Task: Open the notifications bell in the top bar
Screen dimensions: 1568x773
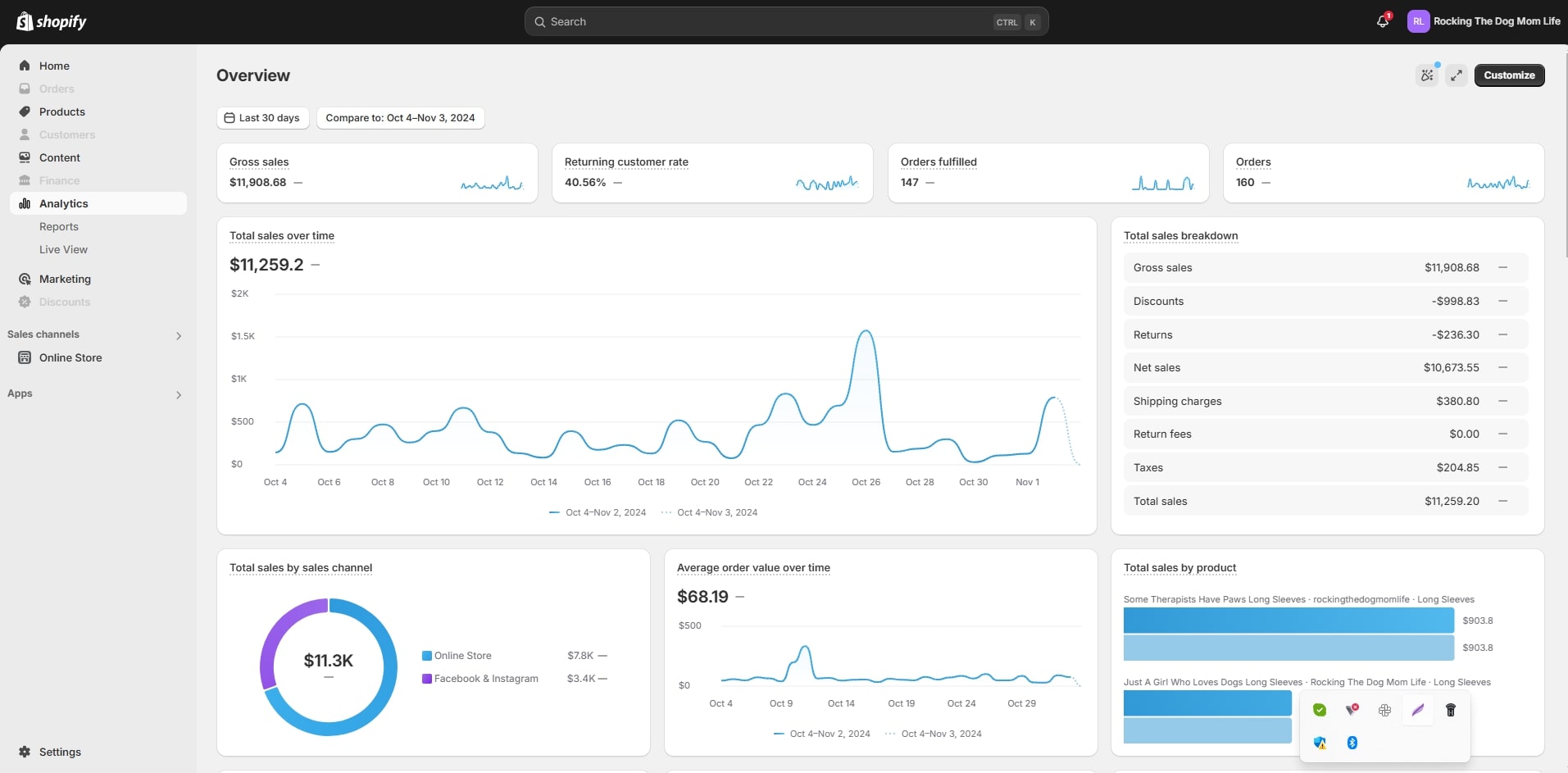Action: (x=1383, y=21)
